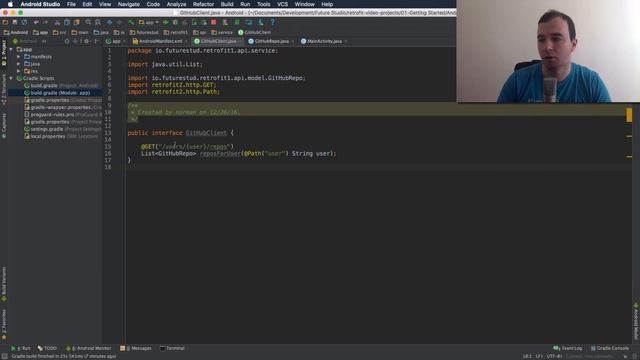Click the hide Project panel icon

tap(96, 41)
